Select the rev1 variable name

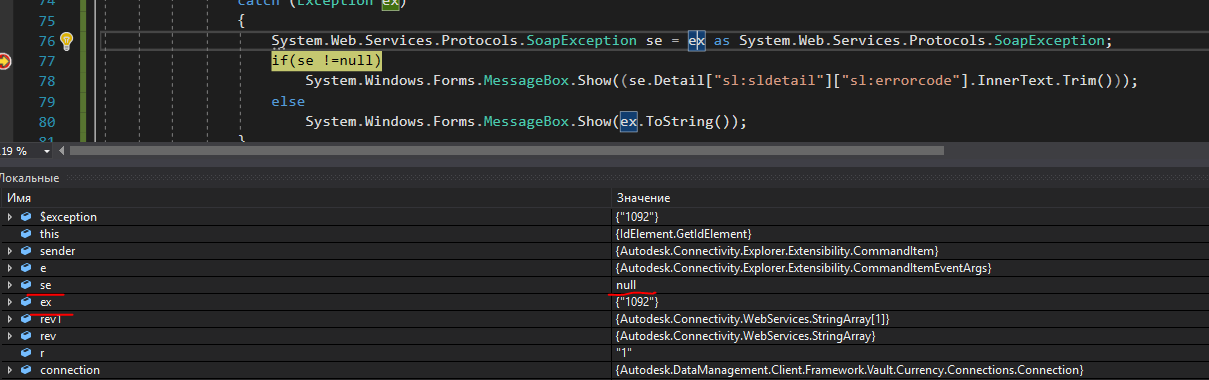tap(50, 318)
